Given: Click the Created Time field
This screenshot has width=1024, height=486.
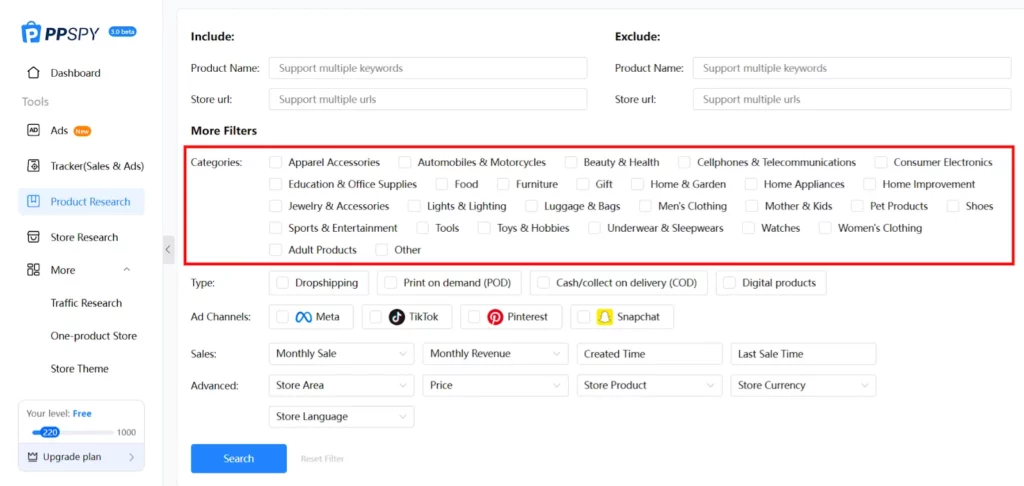Looking at the screenshot, I should (x=650, y=353).
